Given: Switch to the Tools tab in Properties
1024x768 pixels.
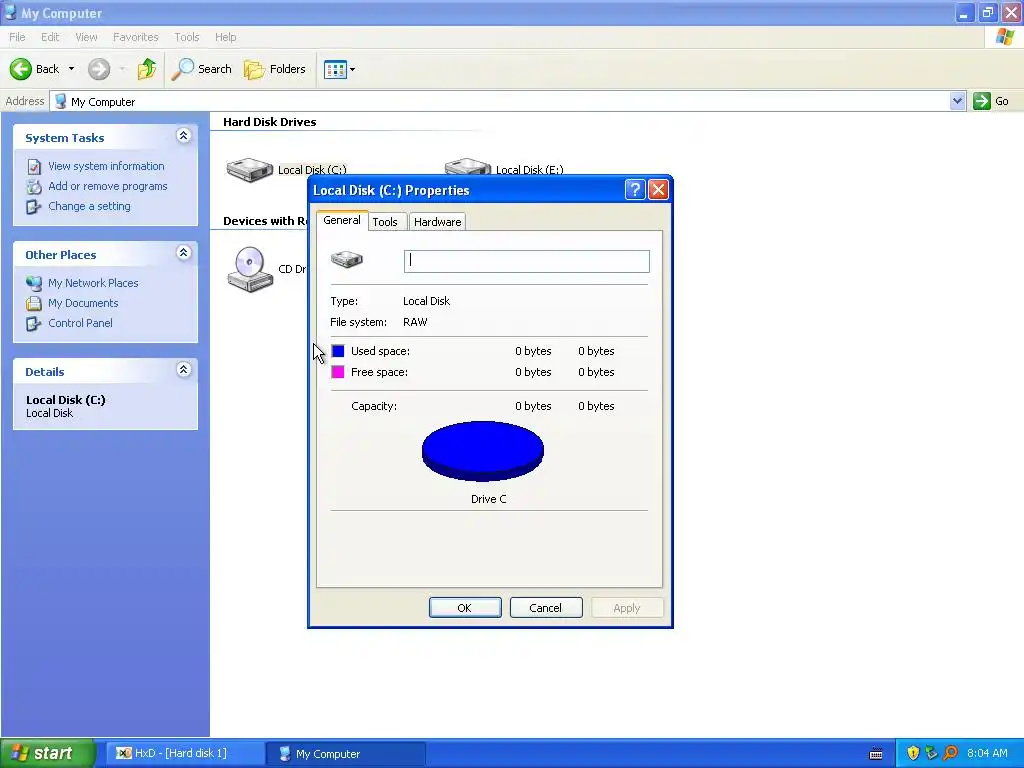Looking at the screenshot, I should tap(385, 222).
